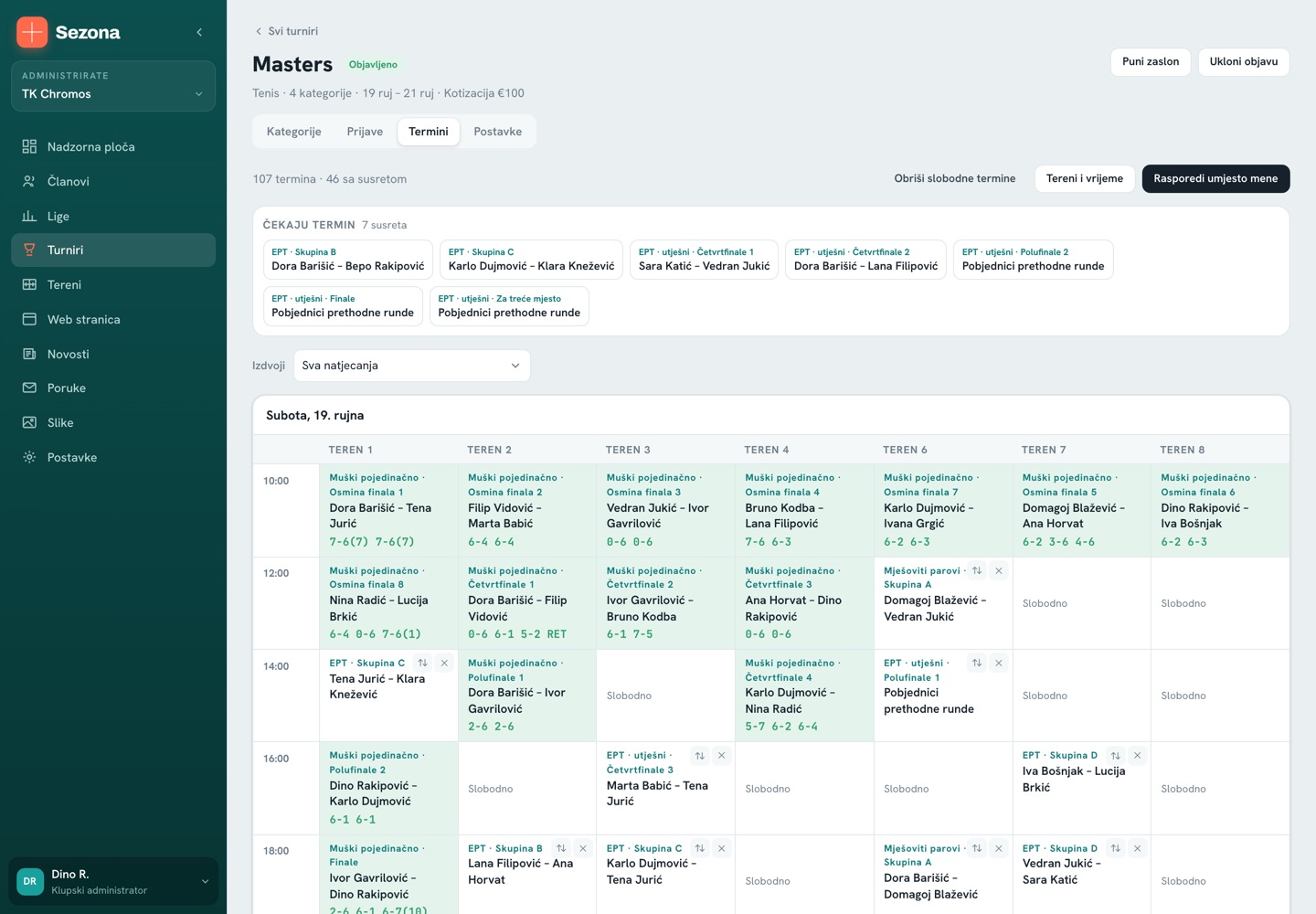Click Rasporedi umjesto mene button
The height and width of the screenshot is (914, 1316).
[x=1215, y=178]
